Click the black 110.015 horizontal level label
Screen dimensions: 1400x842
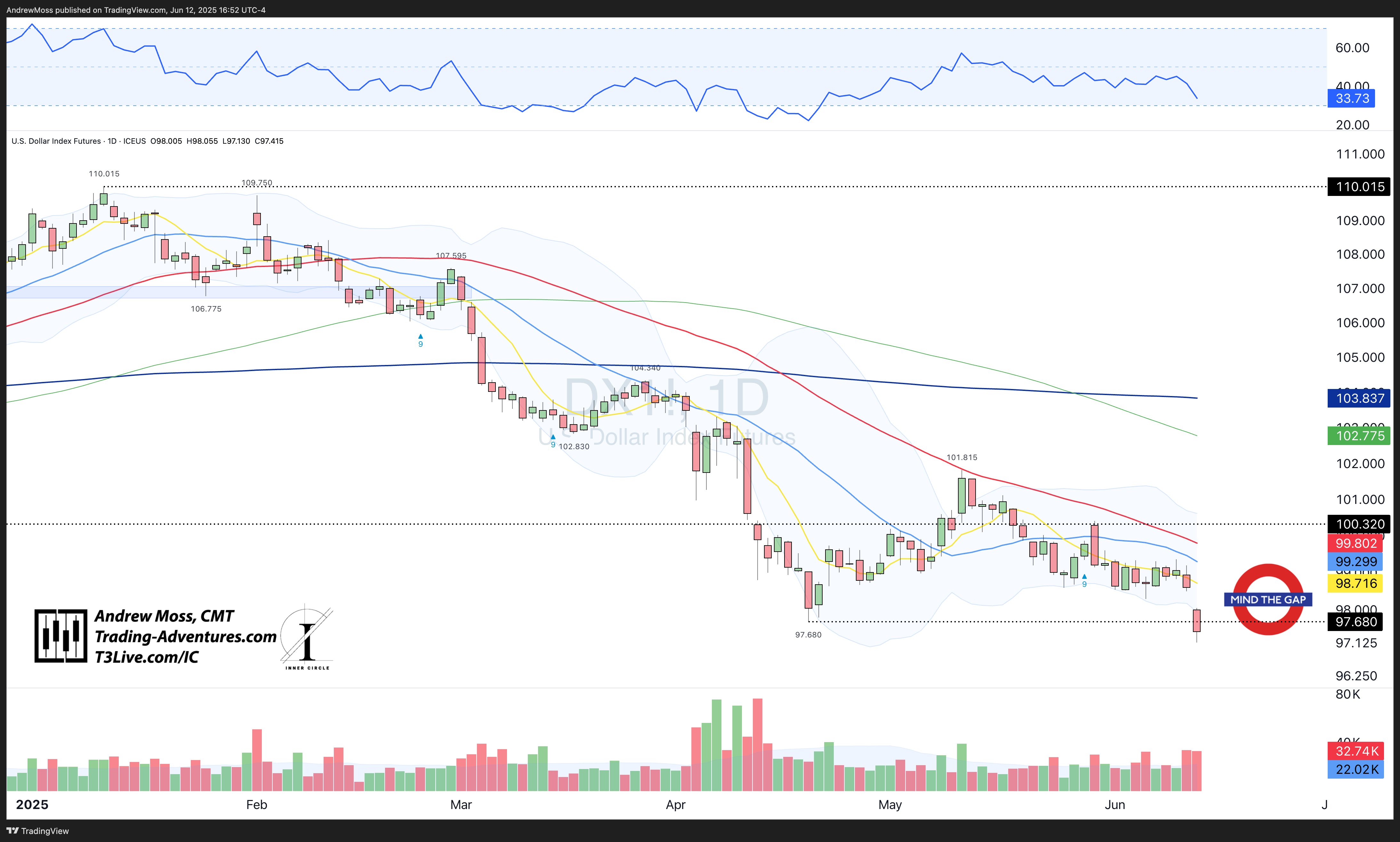1359,187
